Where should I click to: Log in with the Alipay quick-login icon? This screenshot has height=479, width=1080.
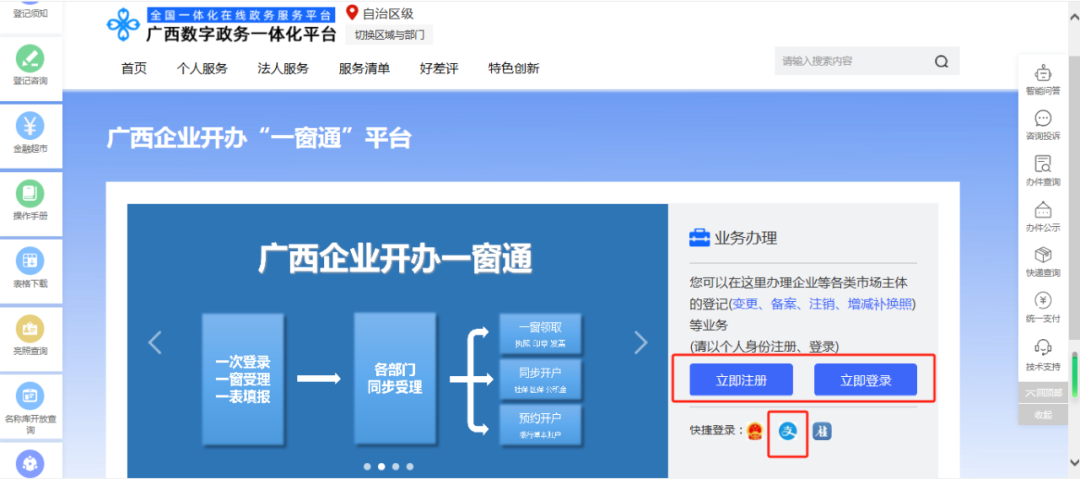click(787, 431)
